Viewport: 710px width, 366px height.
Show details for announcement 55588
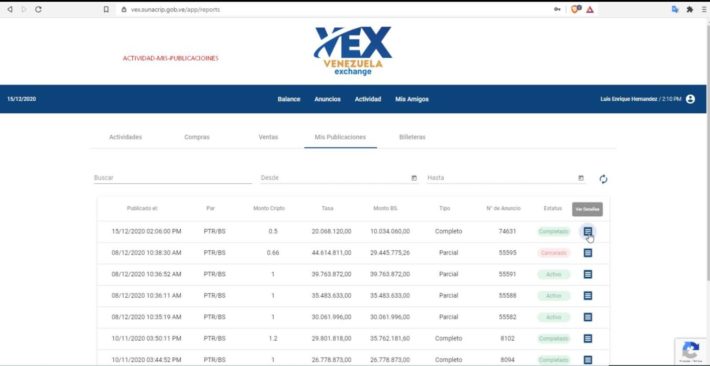587,295
